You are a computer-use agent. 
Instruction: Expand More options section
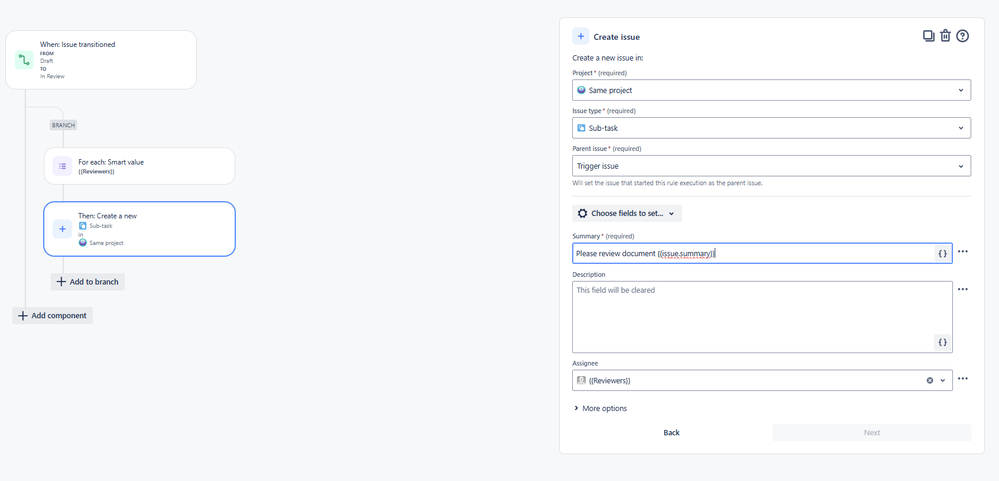coord(600,408)
